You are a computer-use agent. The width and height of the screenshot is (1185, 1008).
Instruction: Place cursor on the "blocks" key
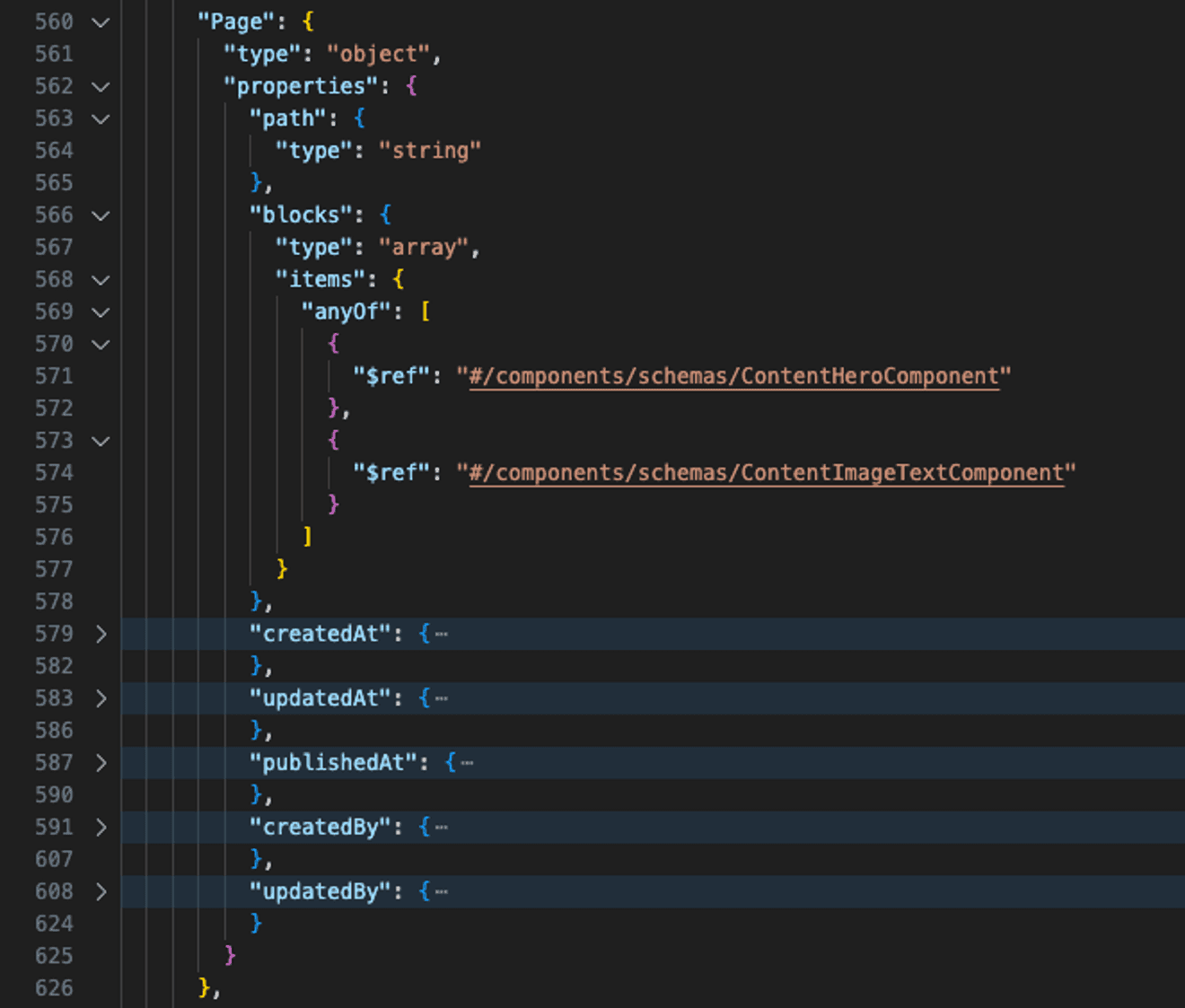[301, 215]
